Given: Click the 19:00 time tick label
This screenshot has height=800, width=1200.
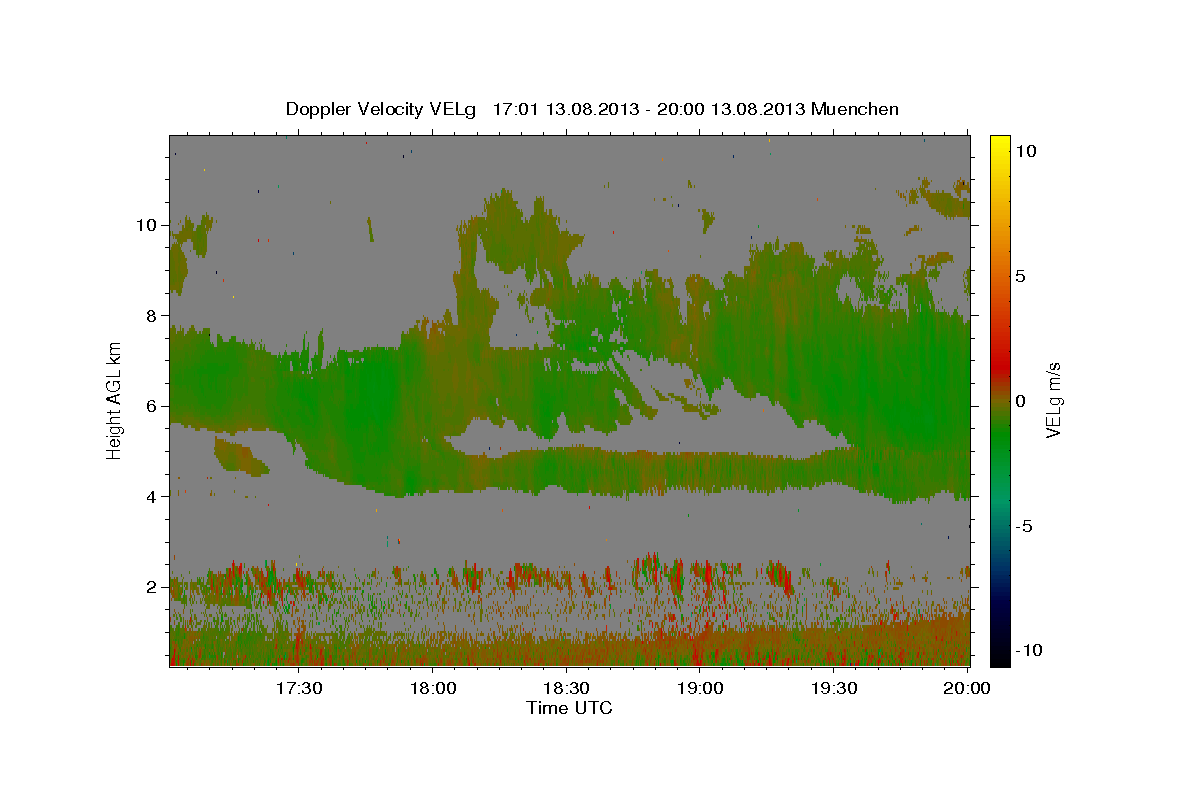Looking at the screenshot, I should tap(701, 688).
